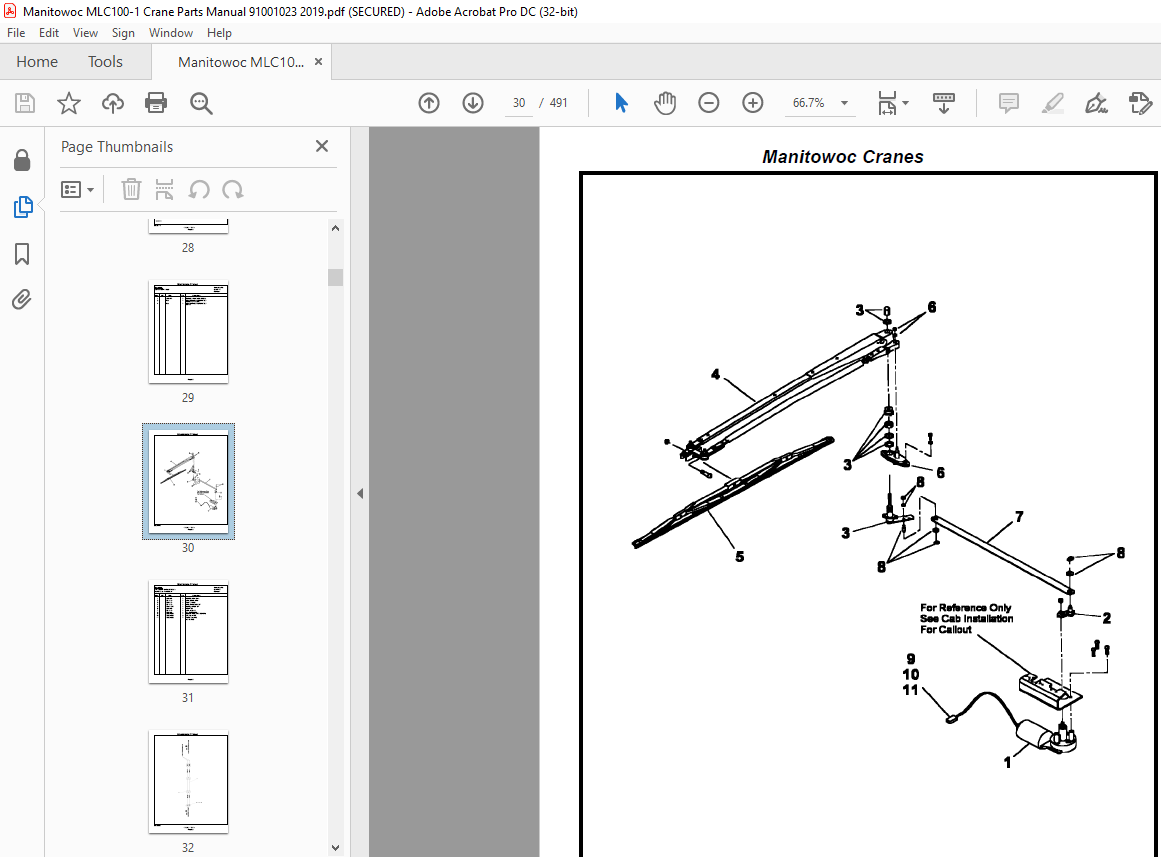The image size is (1161, 857).
Task: Click the fit page width icon
Action: pyautogui.click(x=887, y=103)
